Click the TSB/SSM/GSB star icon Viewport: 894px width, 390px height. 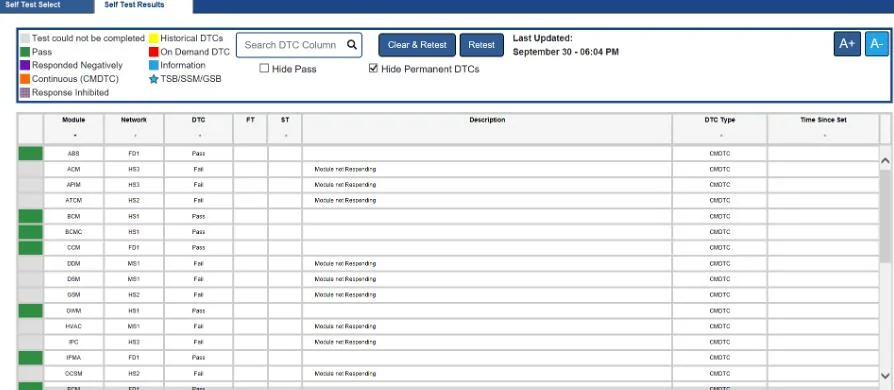point(153,79)
